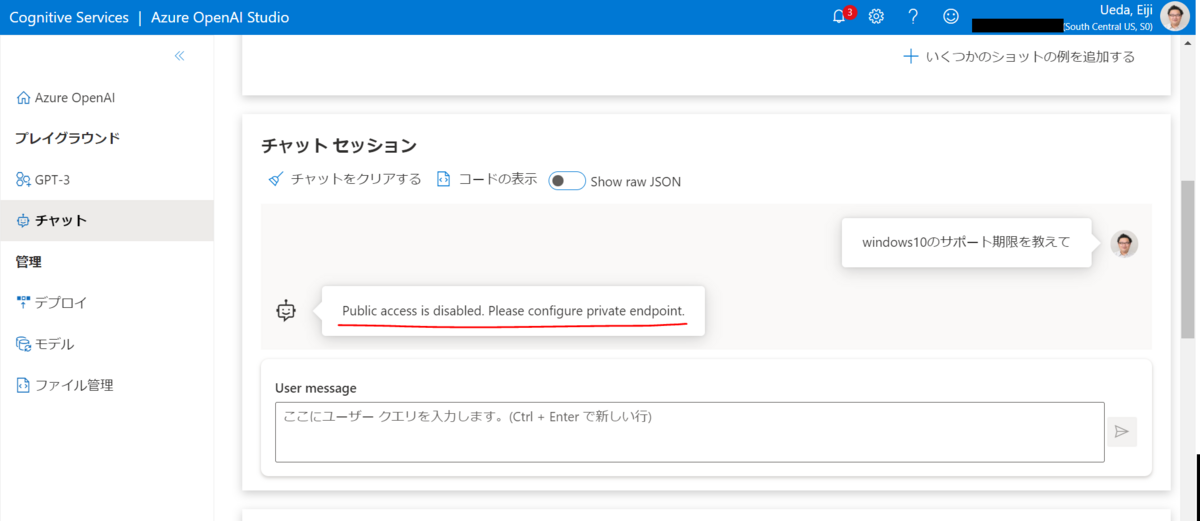Click the chat robot icon in the sidebar
The height and width of the screenshot is (521, 1200).
tap(23, 220)
